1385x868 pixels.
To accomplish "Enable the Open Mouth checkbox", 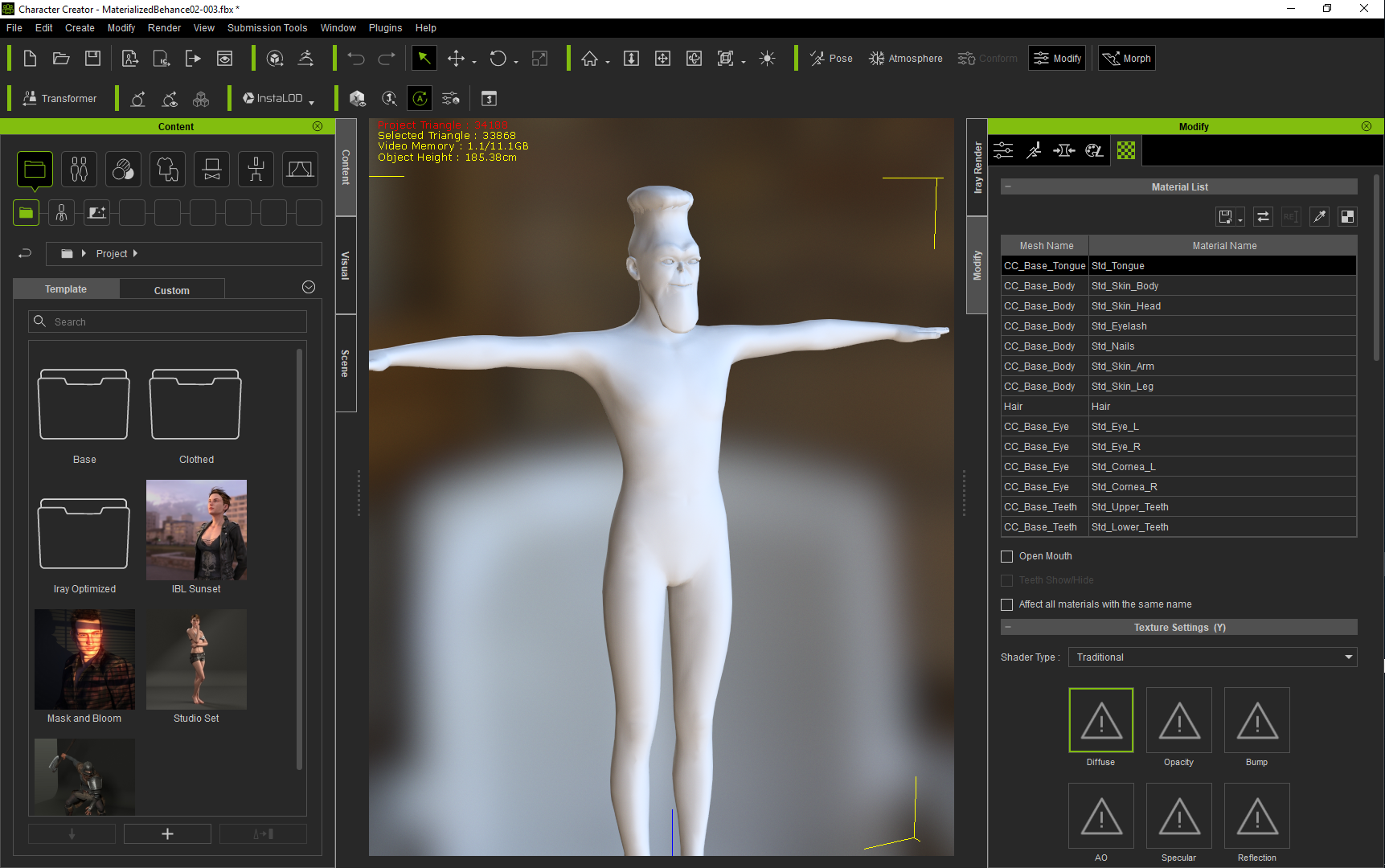I will 1006,556.
